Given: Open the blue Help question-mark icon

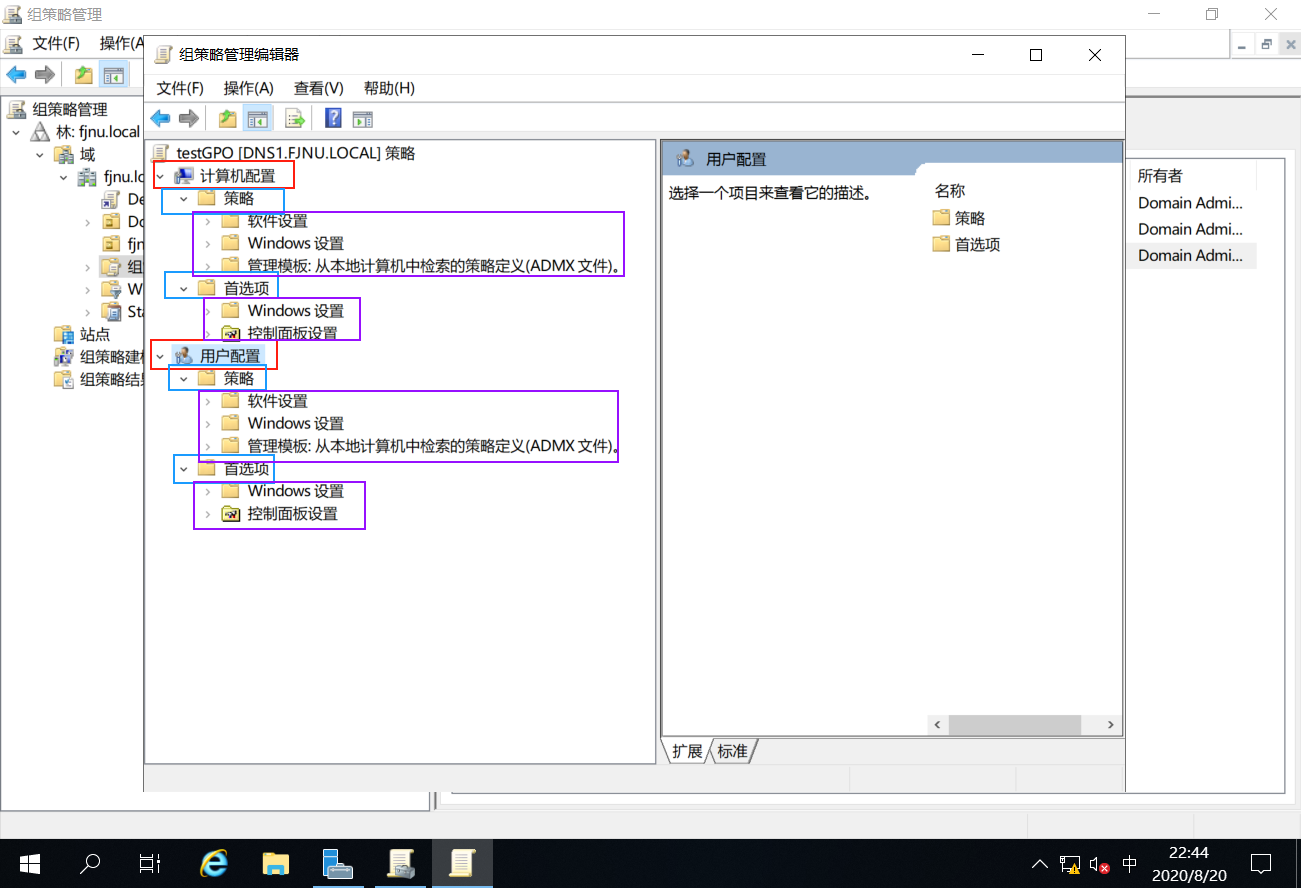Looking at the screenshot, I should click(334, 119).
